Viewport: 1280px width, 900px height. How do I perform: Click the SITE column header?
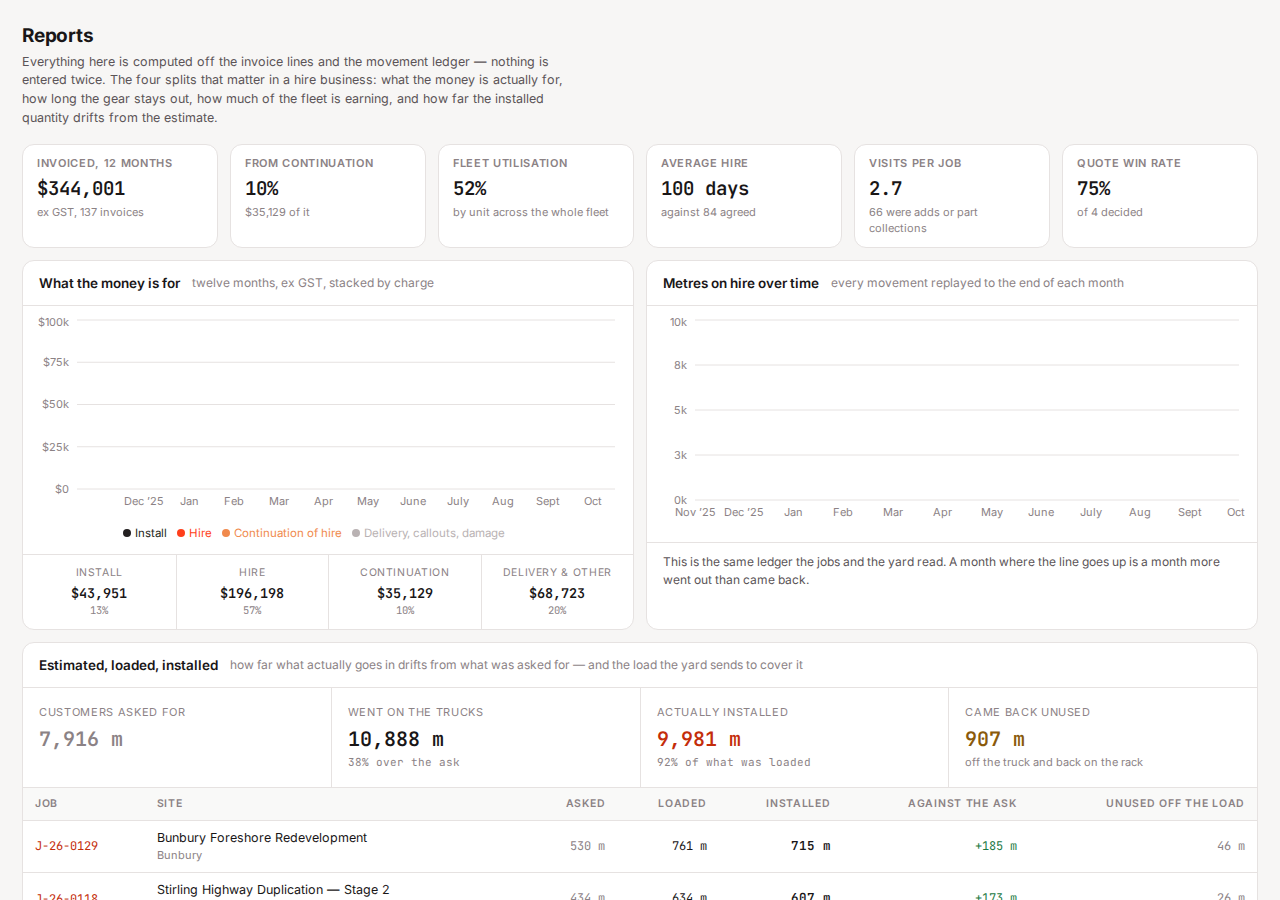point(170,803)
